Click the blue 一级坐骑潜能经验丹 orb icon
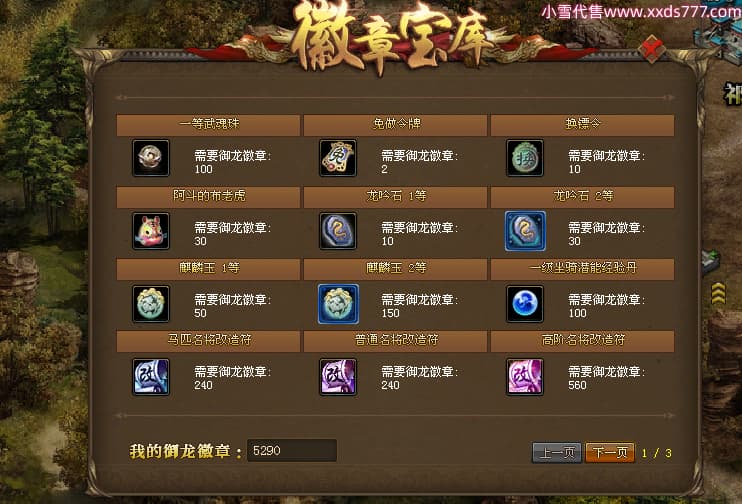Image resolution: width=742 pixels, height=504 pixels. [525, 304]
